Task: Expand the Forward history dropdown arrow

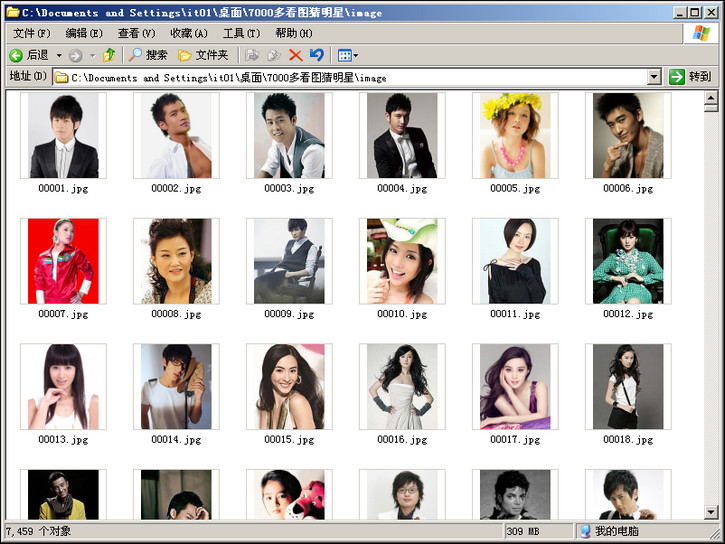Action: pyautogui.click(x=92, y=56)
